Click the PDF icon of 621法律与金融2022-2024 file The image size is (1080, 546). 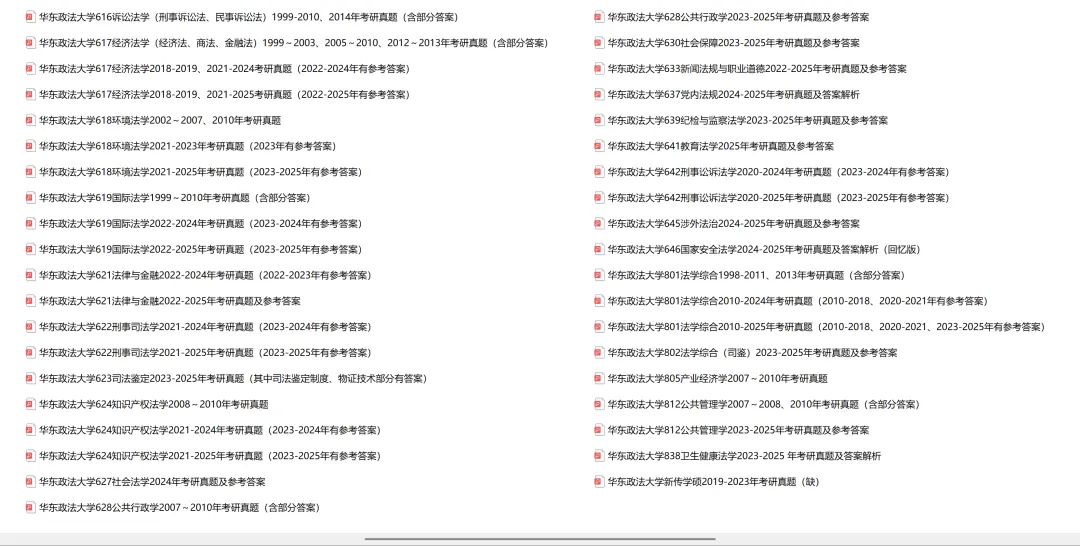click(x=30, y=275)
